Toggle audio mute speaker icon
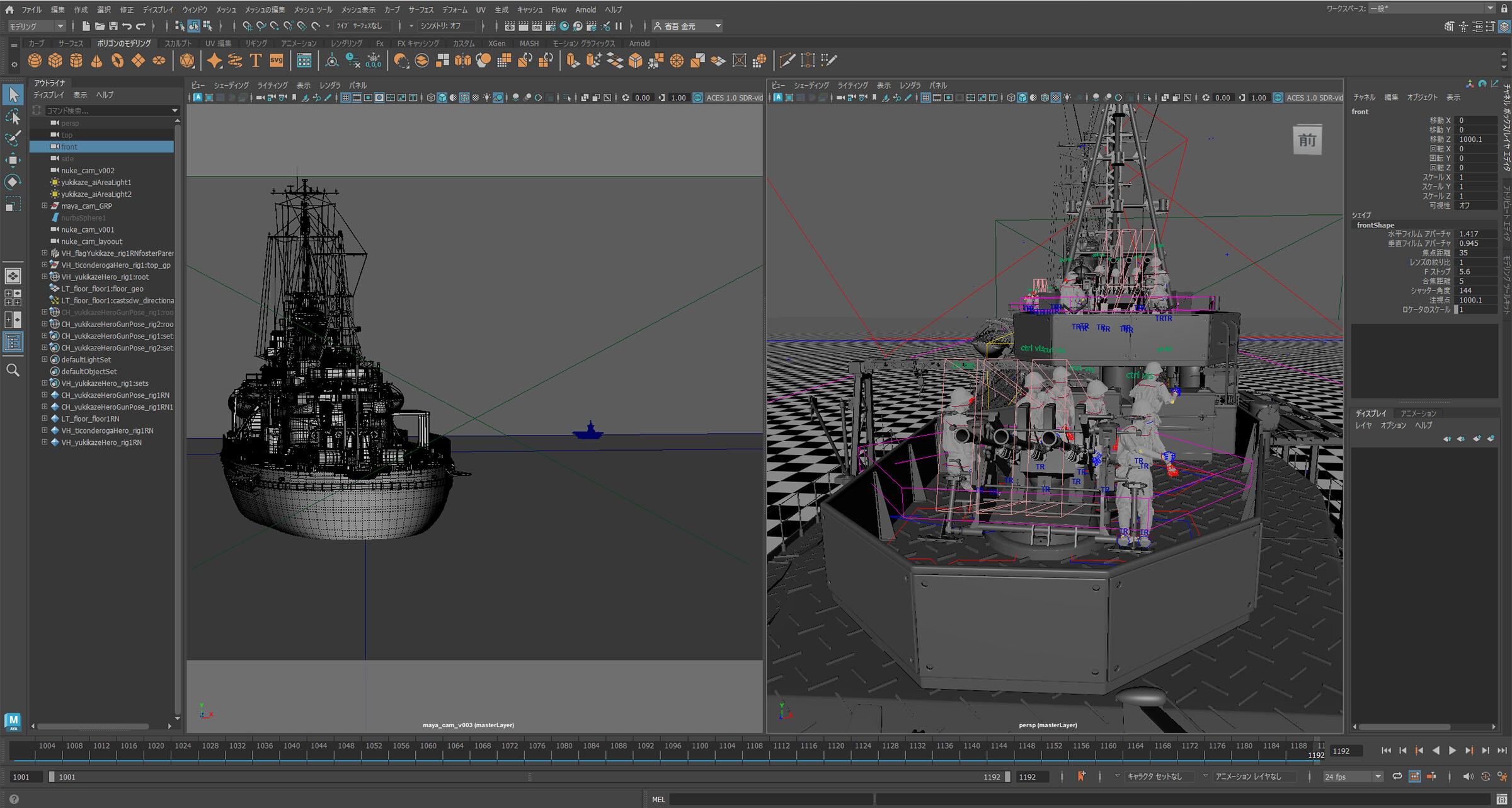 click(1467, 776)
